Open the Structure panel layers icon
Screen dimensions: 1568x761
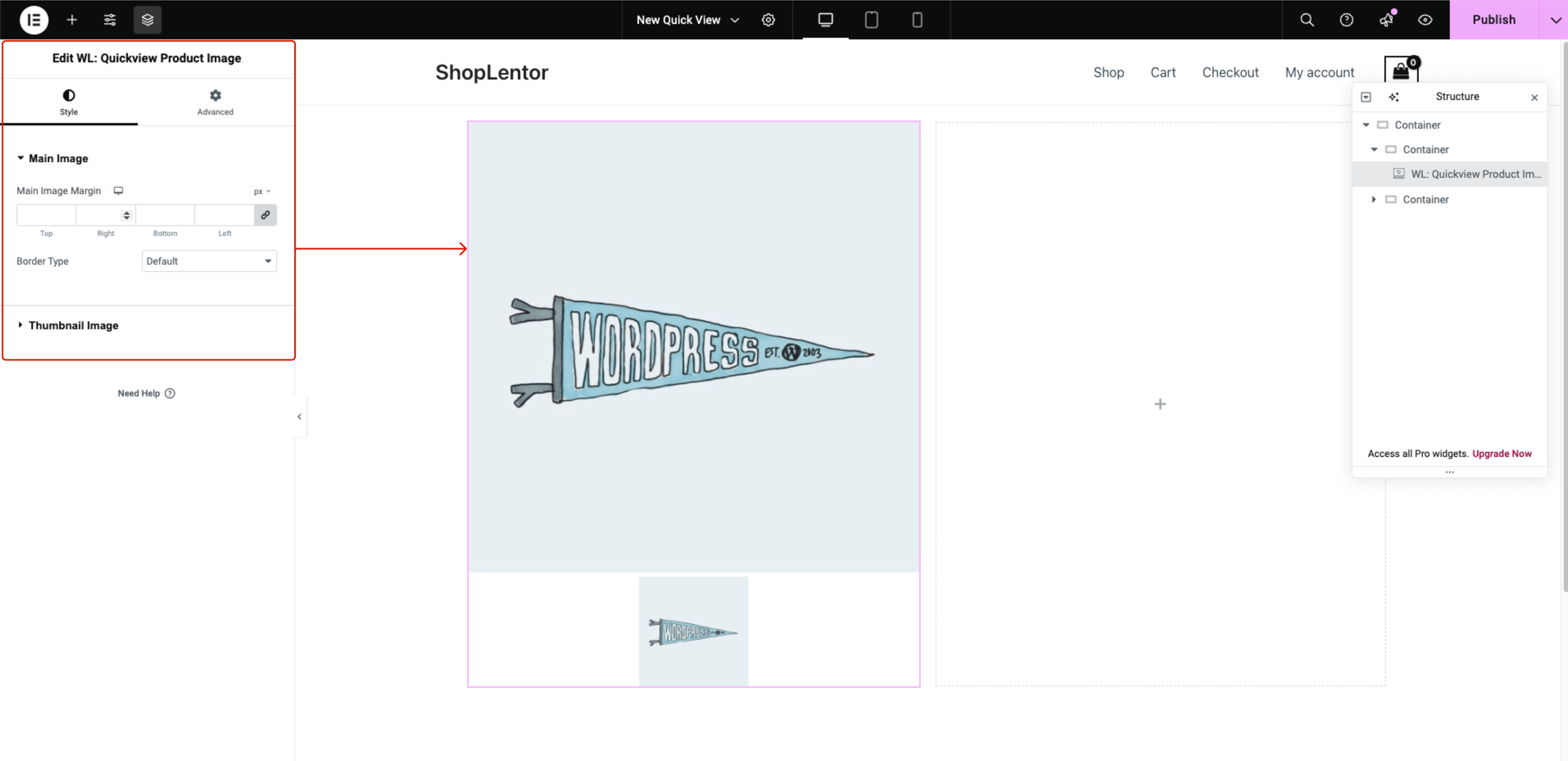[x=147, y=20]
